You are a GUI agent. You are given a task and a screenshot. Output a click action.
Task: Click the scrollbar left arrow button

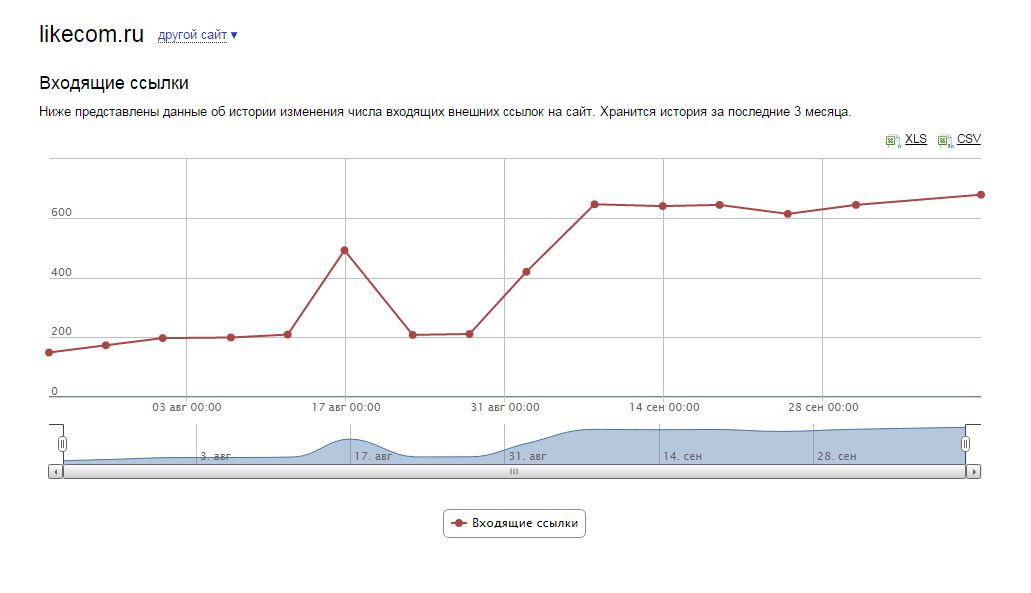coord(56,471)
